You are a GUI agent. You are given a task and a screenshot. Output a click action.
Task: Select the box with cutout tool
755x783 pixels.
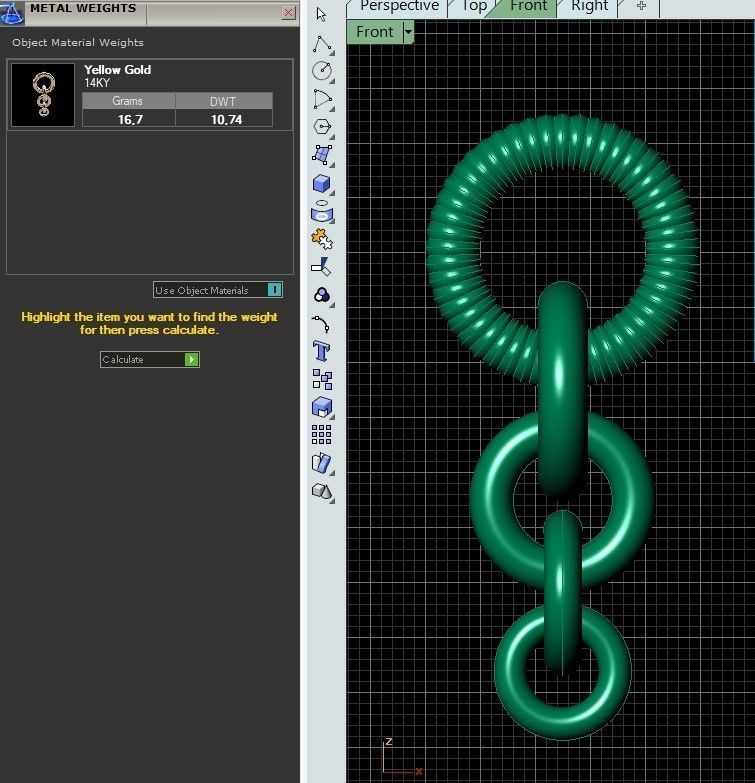(323, 407)
